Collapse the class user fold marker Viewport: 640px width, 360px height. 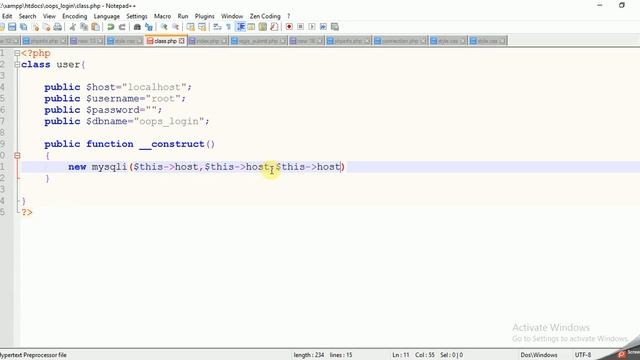[x=17, y=64]
